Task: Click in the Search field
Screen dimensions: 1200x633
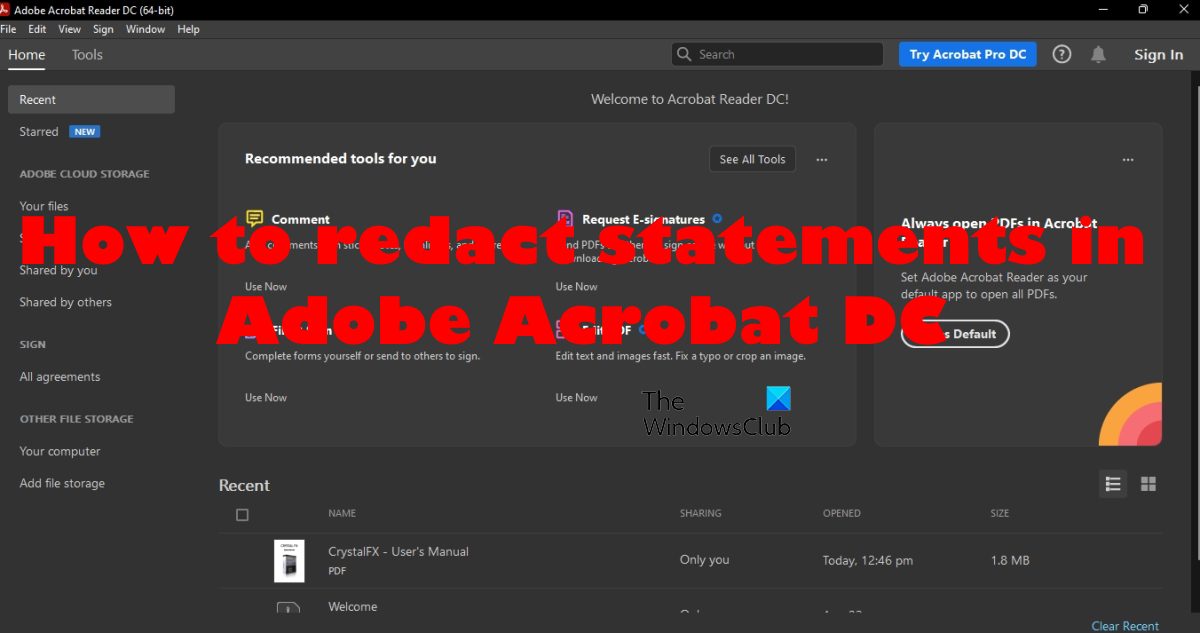Action: 777,54
